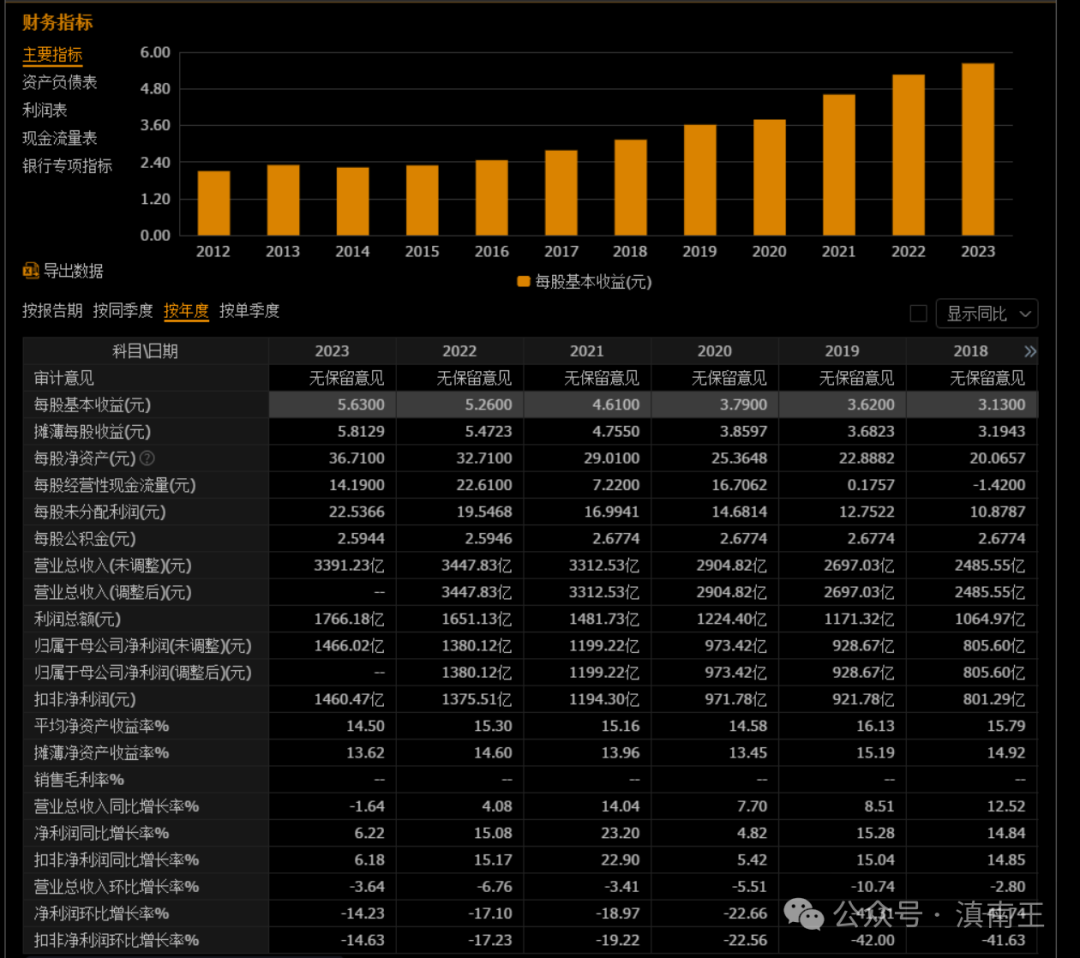Select the 营业总收入(调整后)(元) row label

(113, 593)
